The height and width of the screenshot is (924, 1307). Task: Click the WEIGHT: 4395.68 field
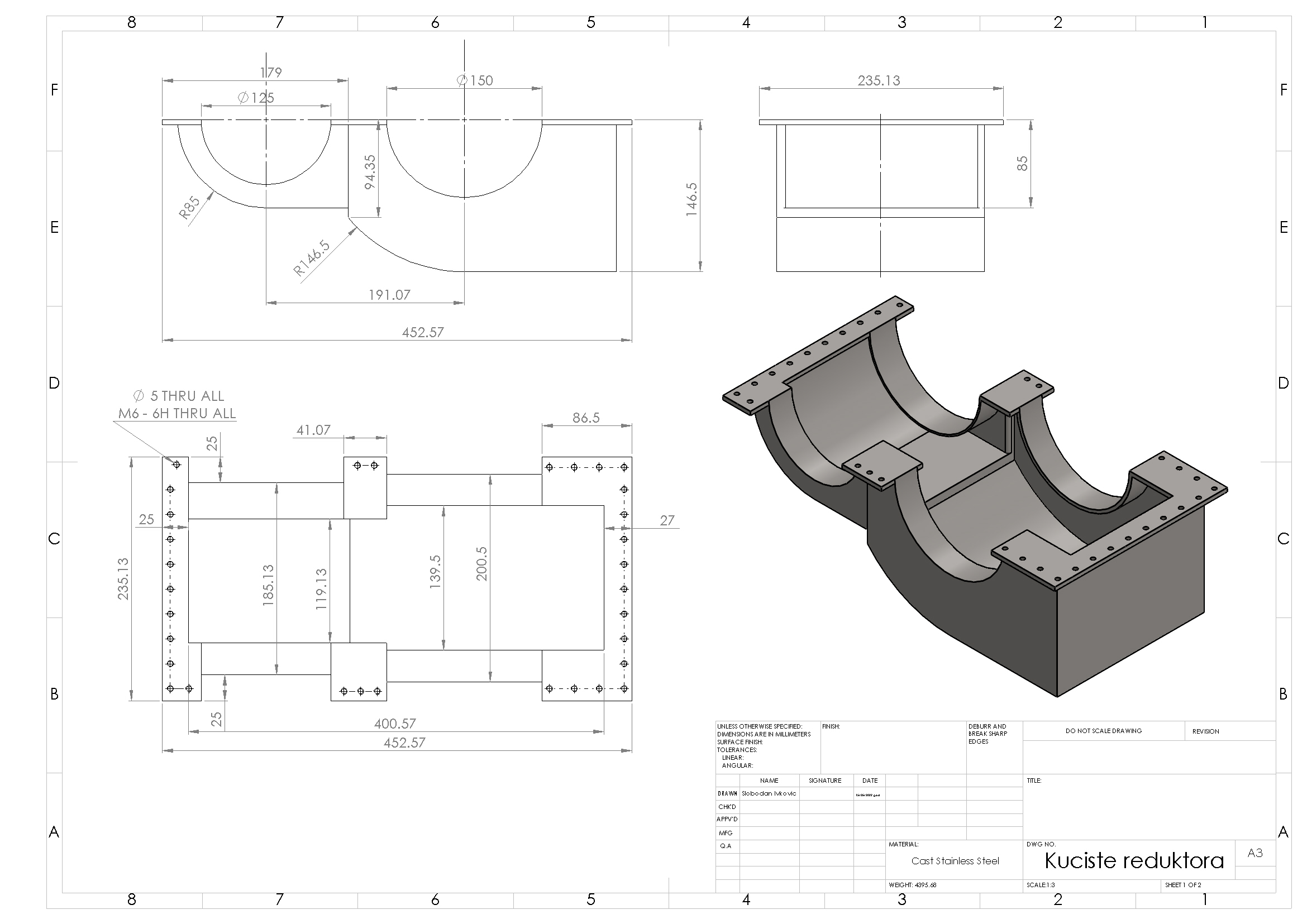pos(913,885)
